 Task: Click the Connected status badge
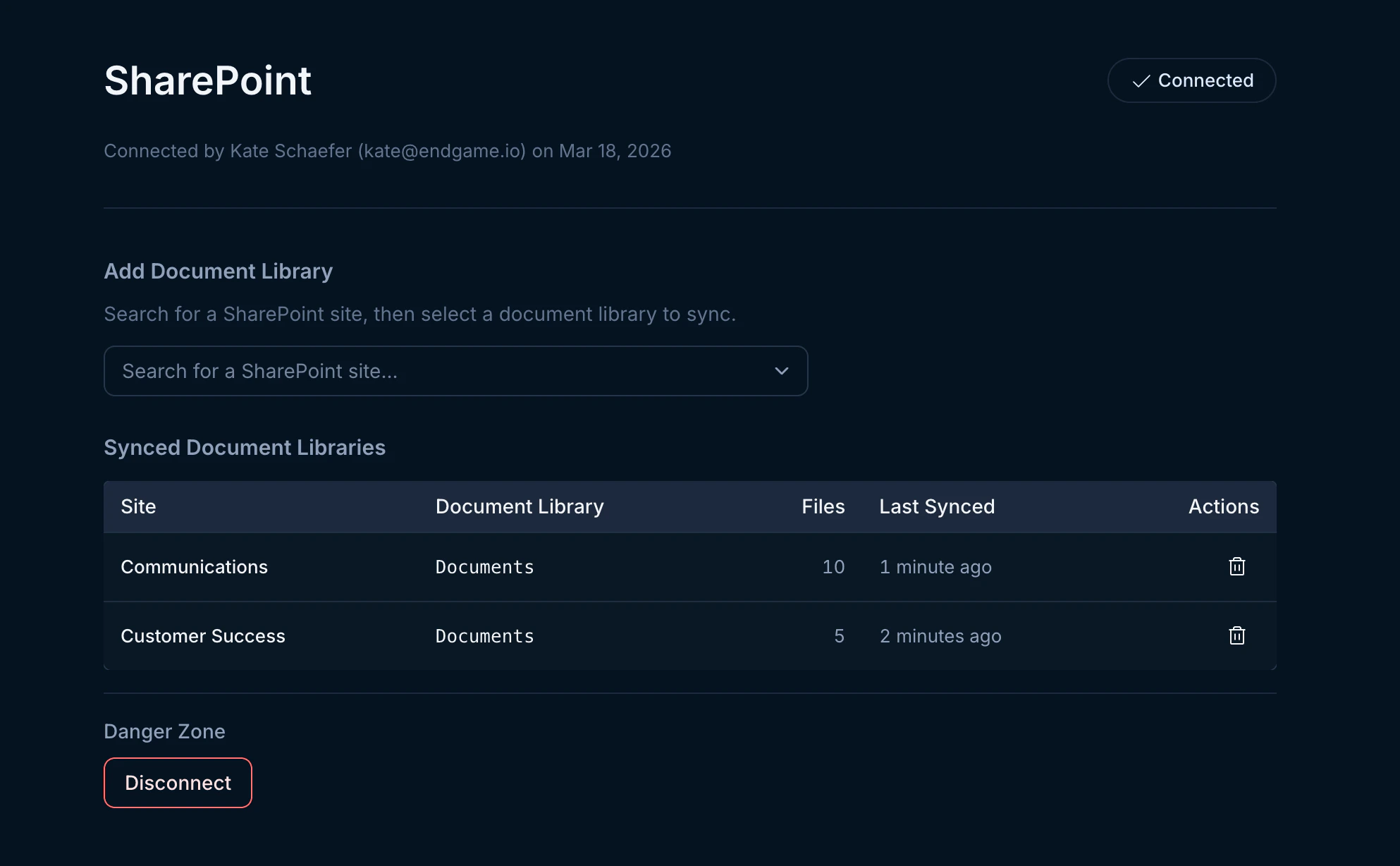(x=1191, y=80)
